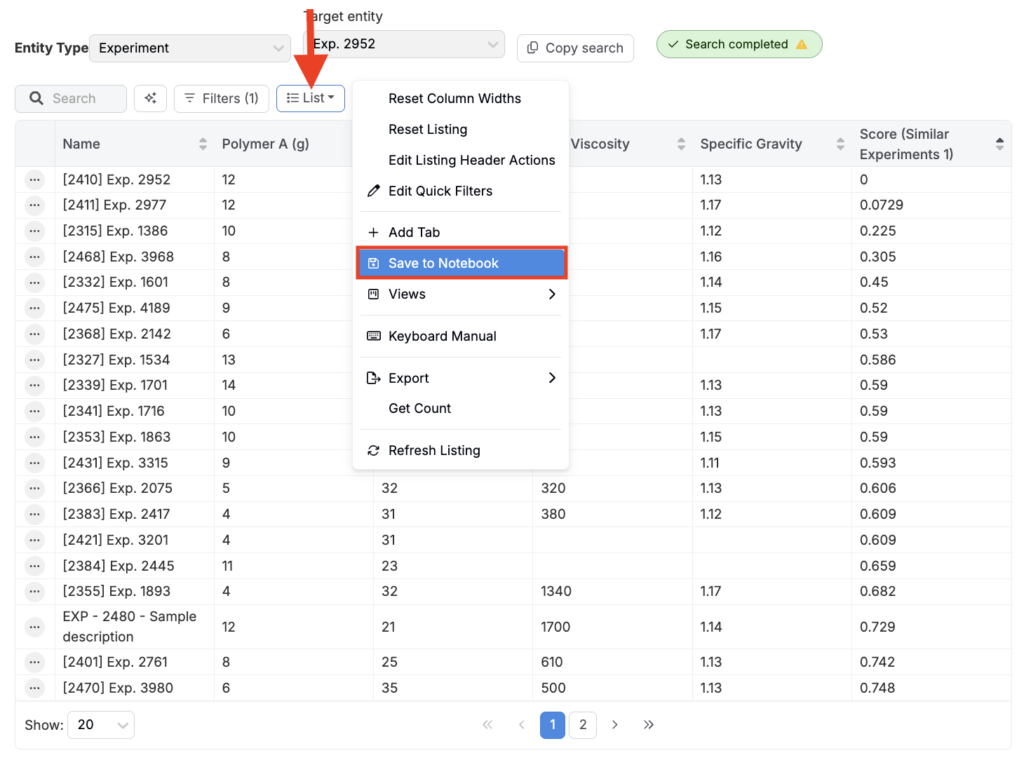Select Save to Notebook menu item

coord(461,263)
